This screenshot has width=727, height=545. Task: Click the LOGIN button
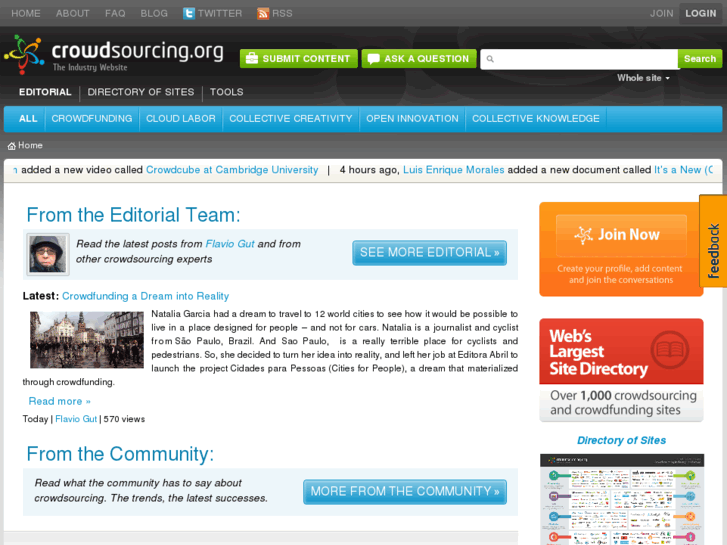(701, 13)
